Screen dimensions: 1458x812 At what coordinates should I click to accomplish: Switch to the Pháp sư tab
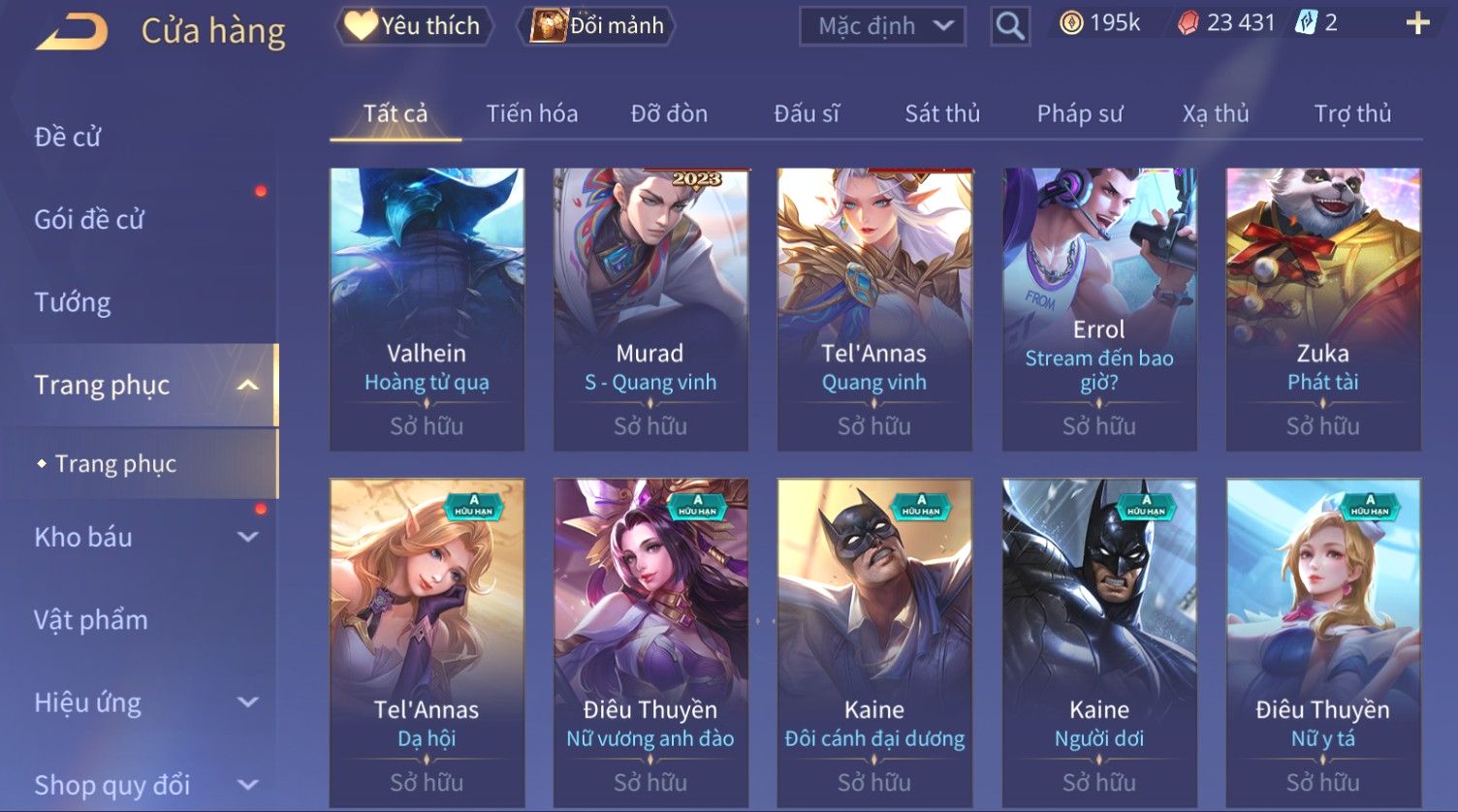point(1080,113)
